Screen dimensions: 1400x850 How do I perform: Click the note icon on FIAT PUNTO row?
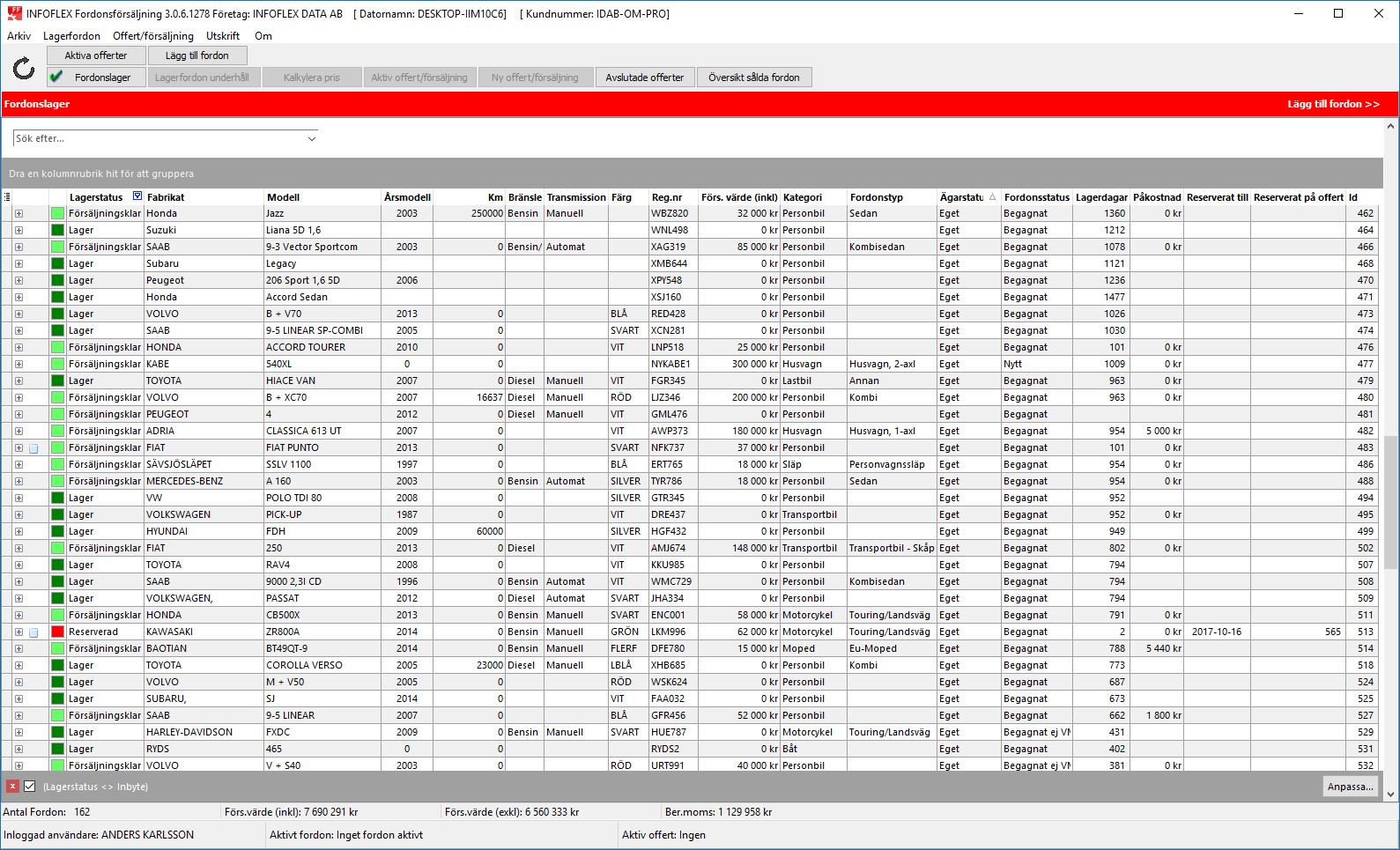point(33,448)
